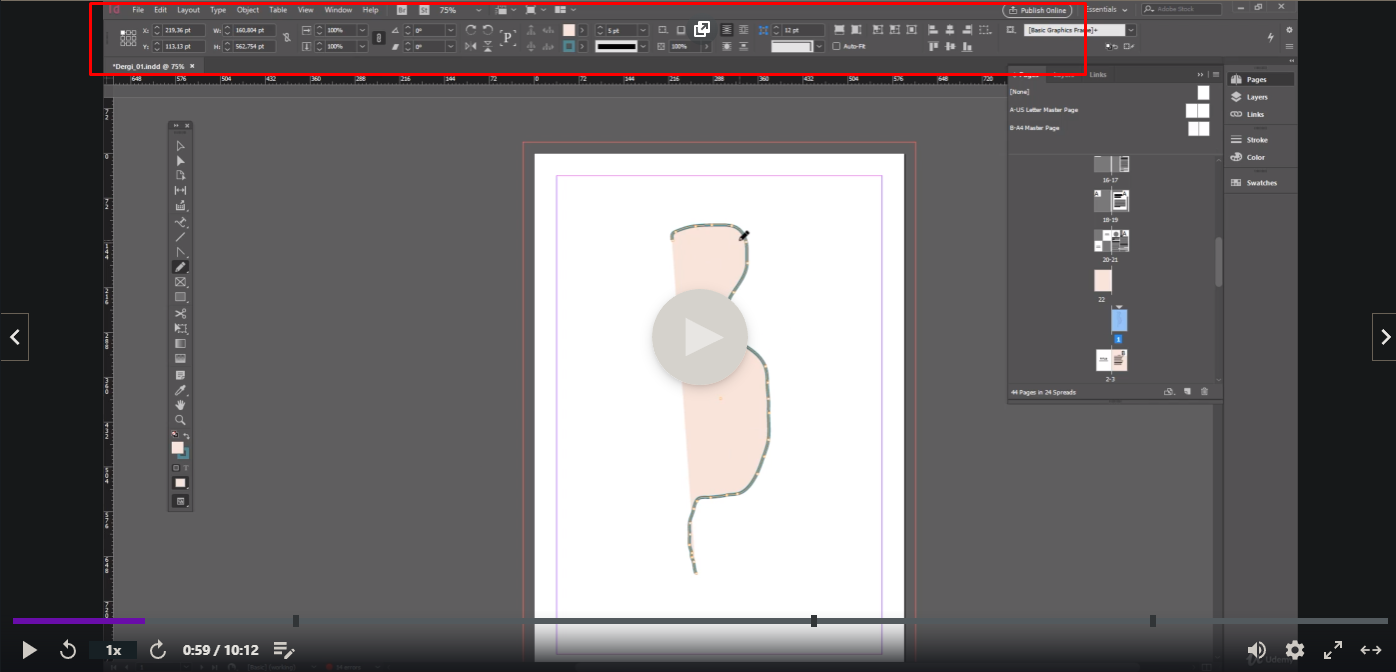Toggle constrain proportions for scaling
Screen dimensions: 1396x672
(x=378, y=38)
